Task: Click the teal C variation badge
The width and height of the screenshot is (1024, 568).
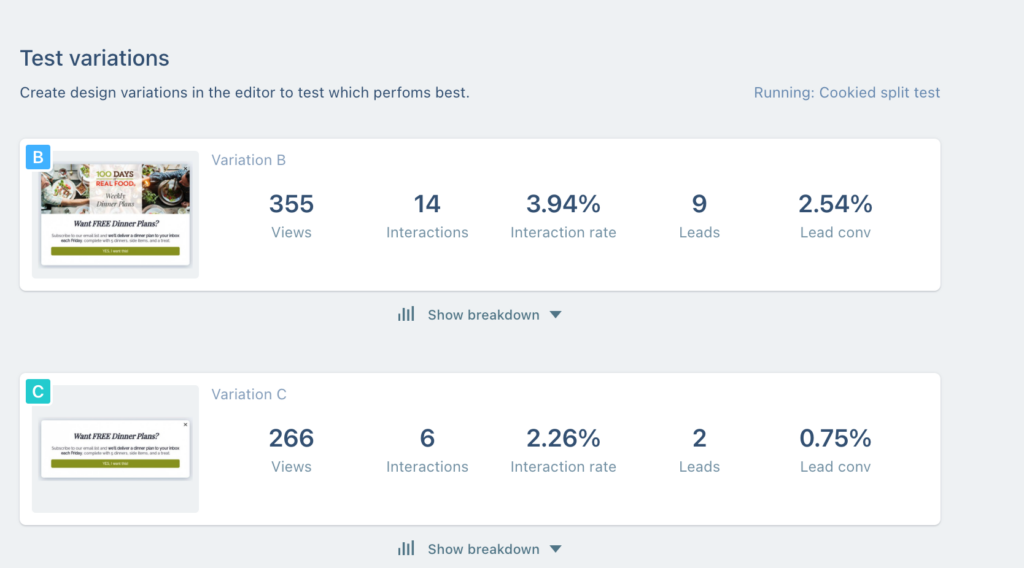Action: click(x=38, y=392)
